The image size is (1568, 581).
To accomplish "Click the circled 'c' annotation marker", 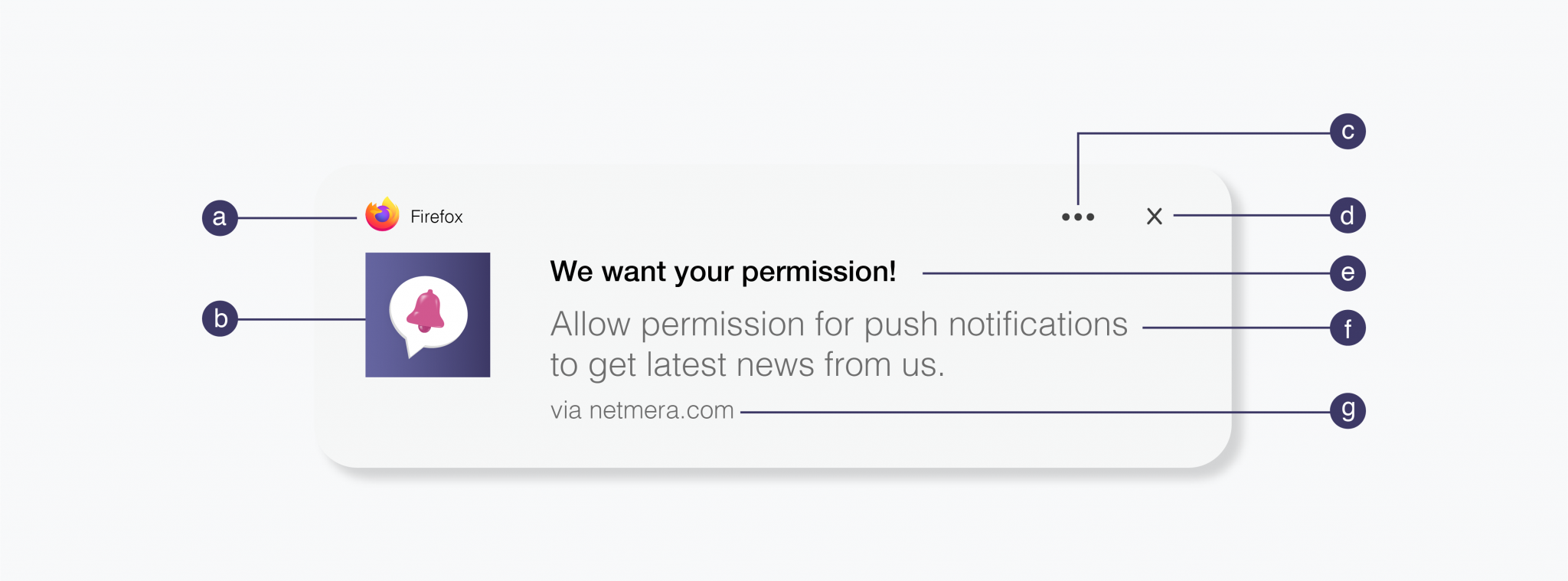I will pyautogui.click(x=1347, y=132).
